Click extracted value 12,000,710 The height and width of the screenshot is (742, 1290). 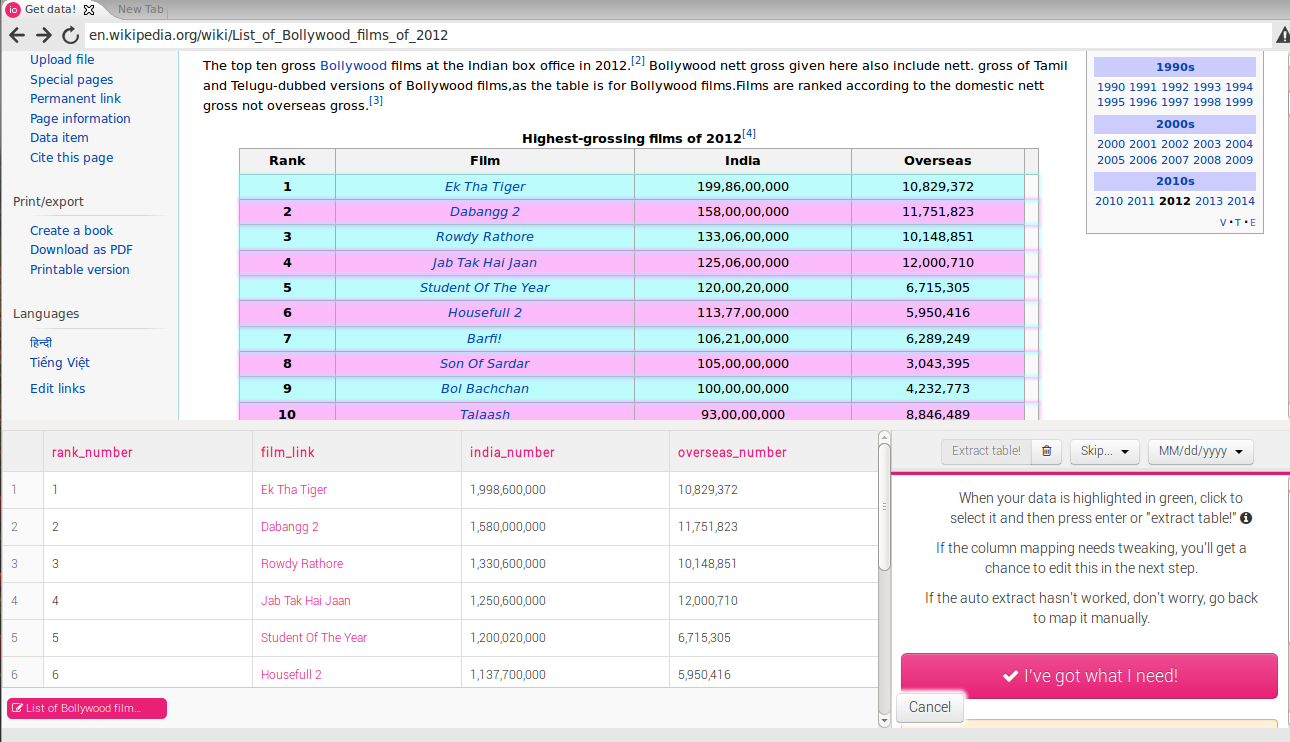708,601
